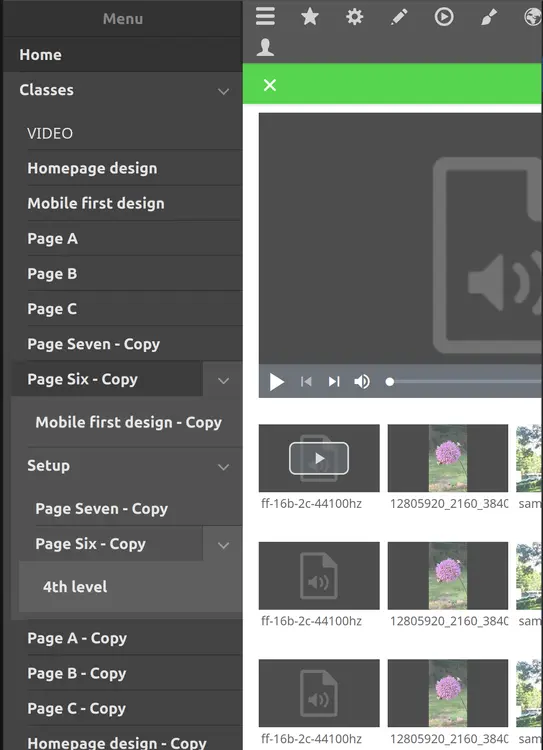Skip to previous track in player
This screenshot has height=750, width=543.
[x=306, y=382]
